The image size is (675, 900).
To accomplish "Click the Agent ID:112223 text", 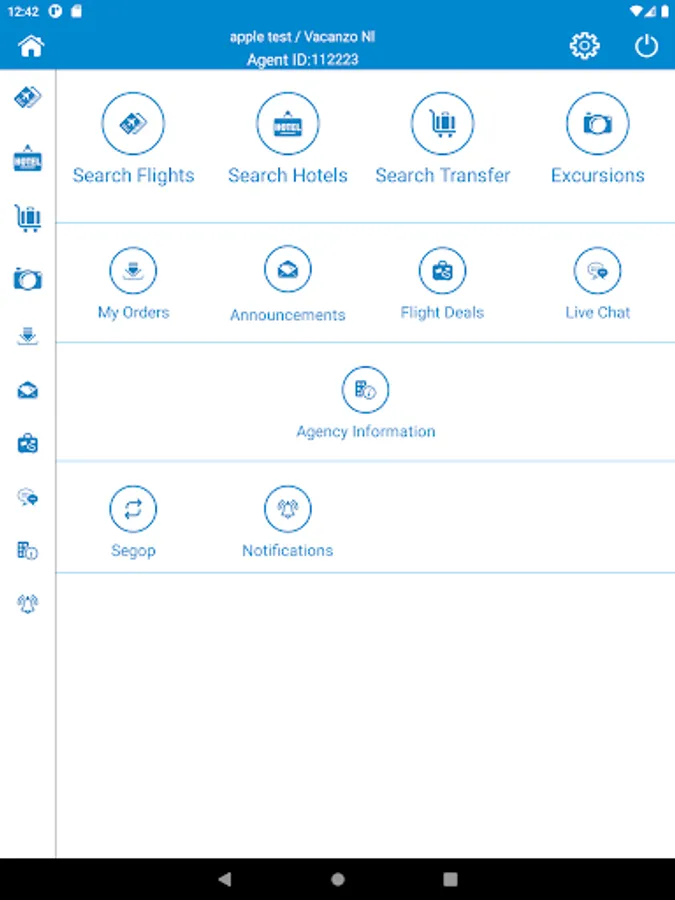I will [x=302, y=60].
